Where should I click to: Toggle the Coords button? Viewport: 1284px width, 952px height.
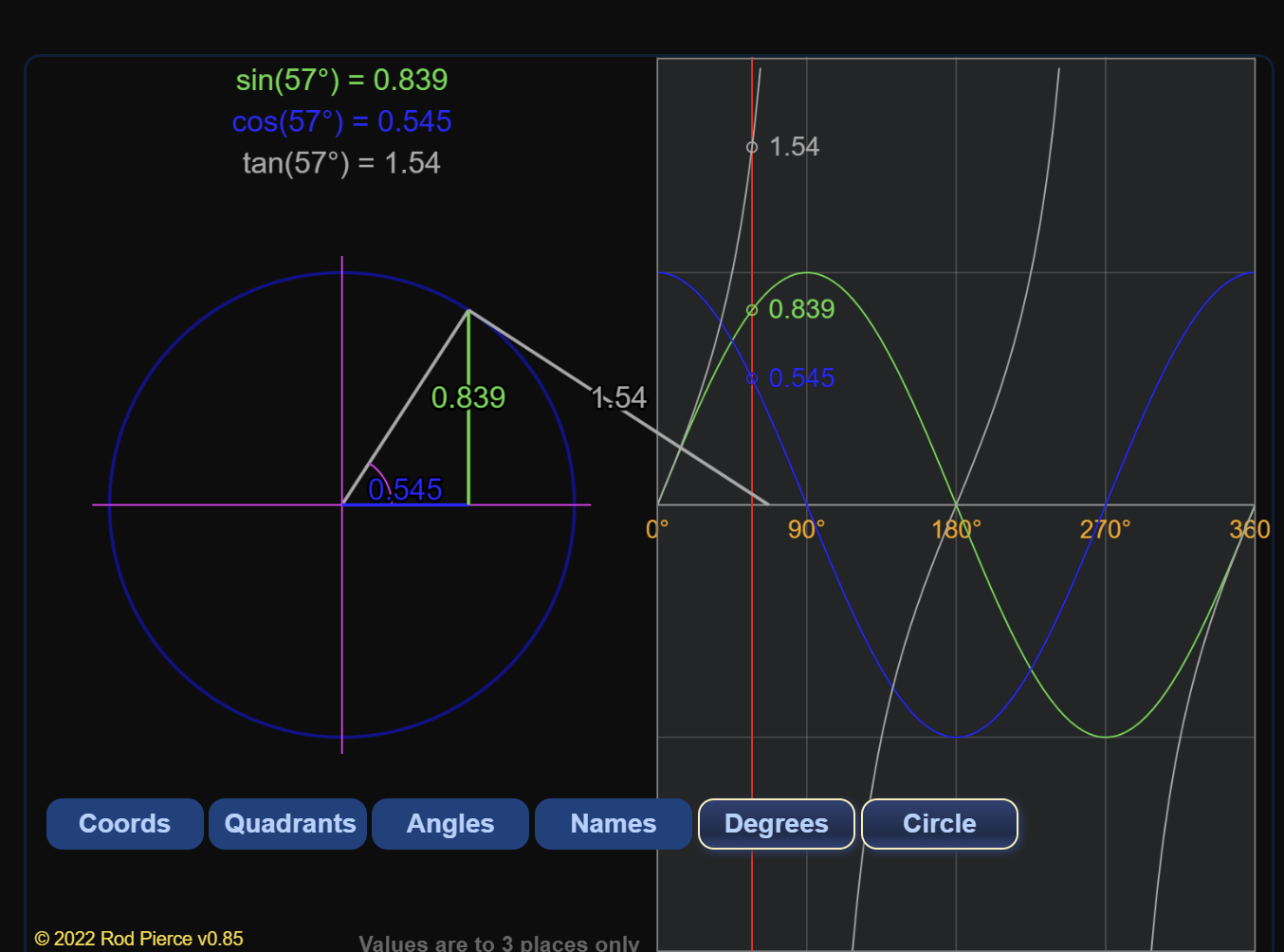coord(124,824)
